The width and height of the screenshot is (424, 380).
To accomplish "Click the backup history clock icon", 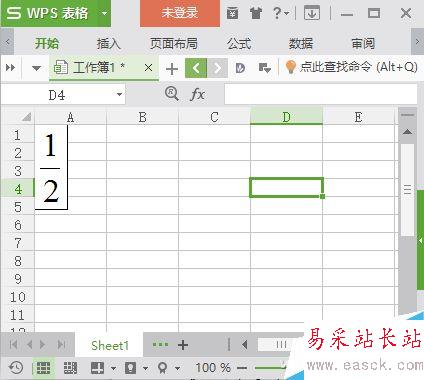I will pyautogui.click(x=15, y=368).
